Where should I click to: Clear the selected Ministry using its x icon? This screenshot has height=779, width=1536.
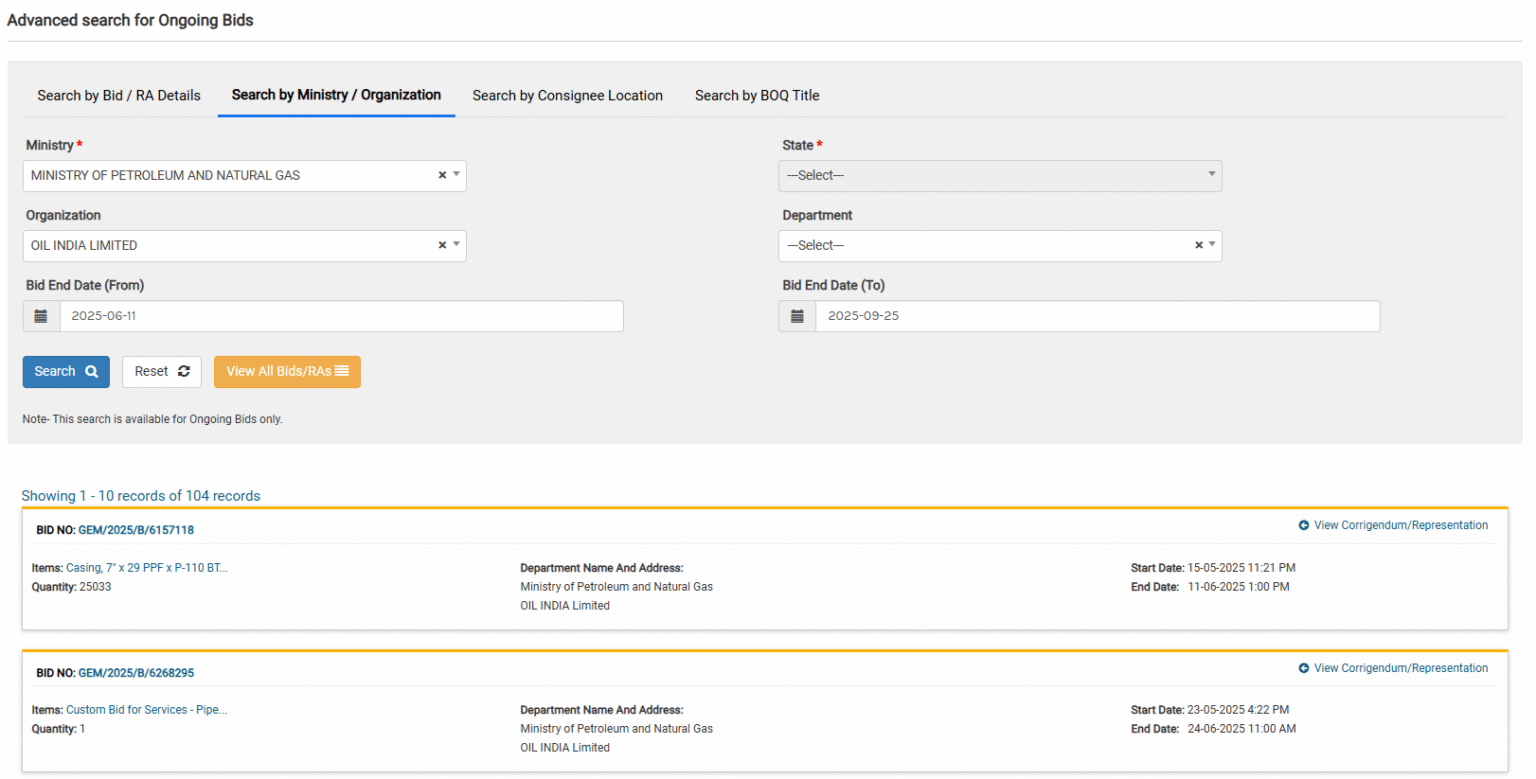(x=441, y=175)
